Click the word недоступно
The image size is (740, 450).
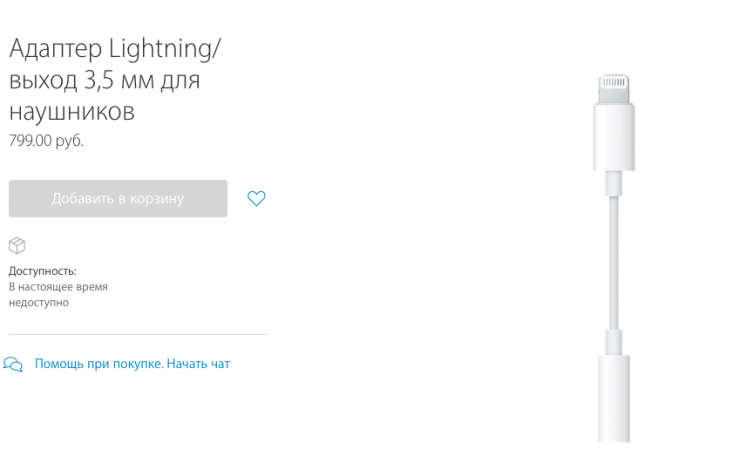pos(39,302)
